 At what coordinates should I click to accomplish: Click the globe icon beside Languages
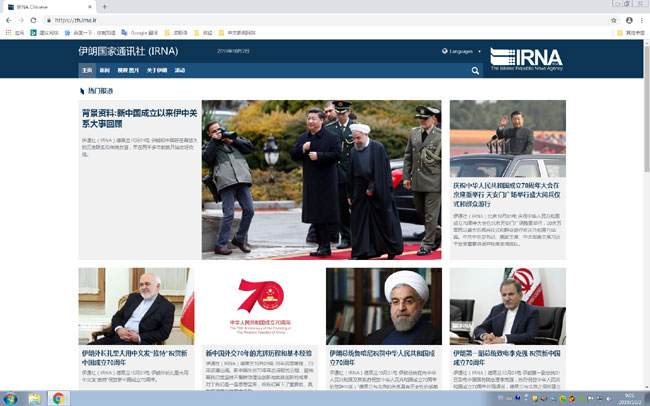point(444,51)
